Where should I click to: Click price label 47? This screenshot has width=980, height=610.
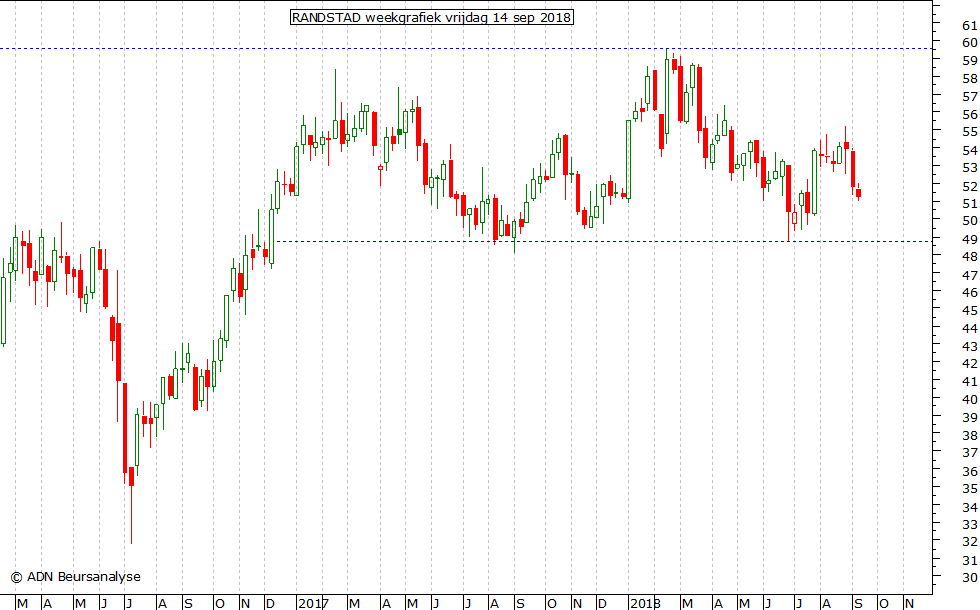[x=969, y=275]
